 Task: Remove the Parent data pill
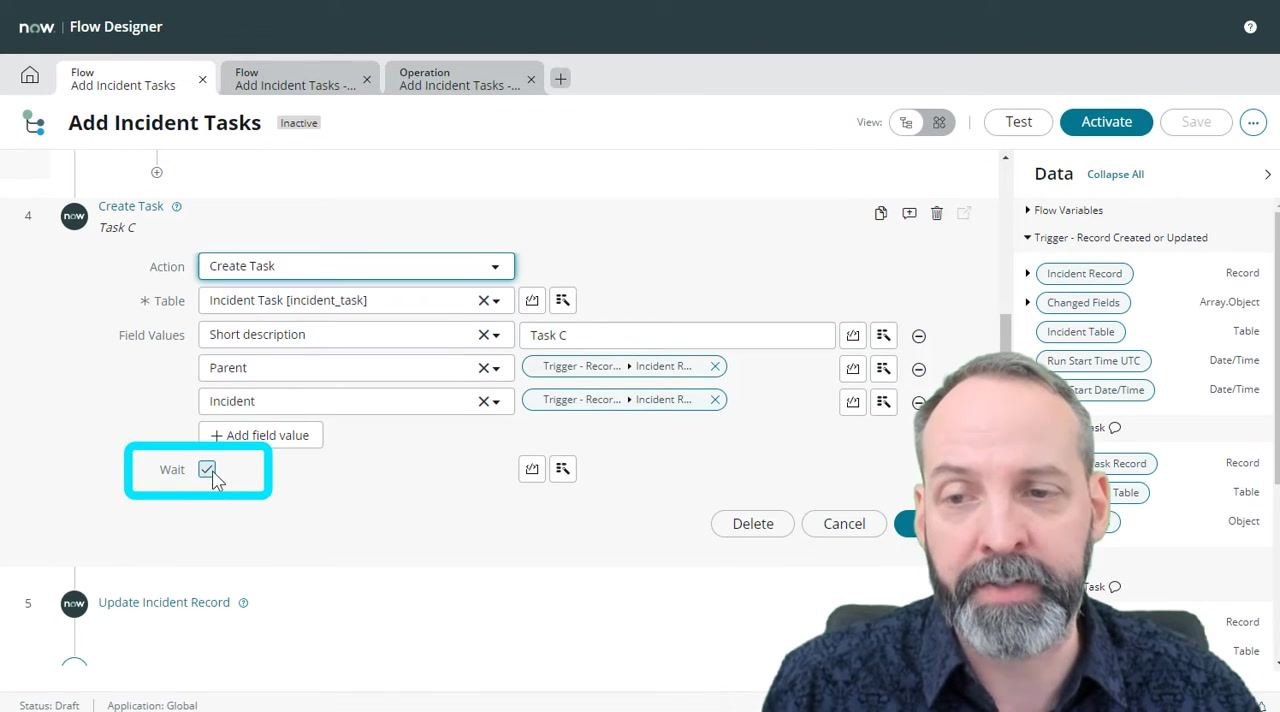coord(715,366)
